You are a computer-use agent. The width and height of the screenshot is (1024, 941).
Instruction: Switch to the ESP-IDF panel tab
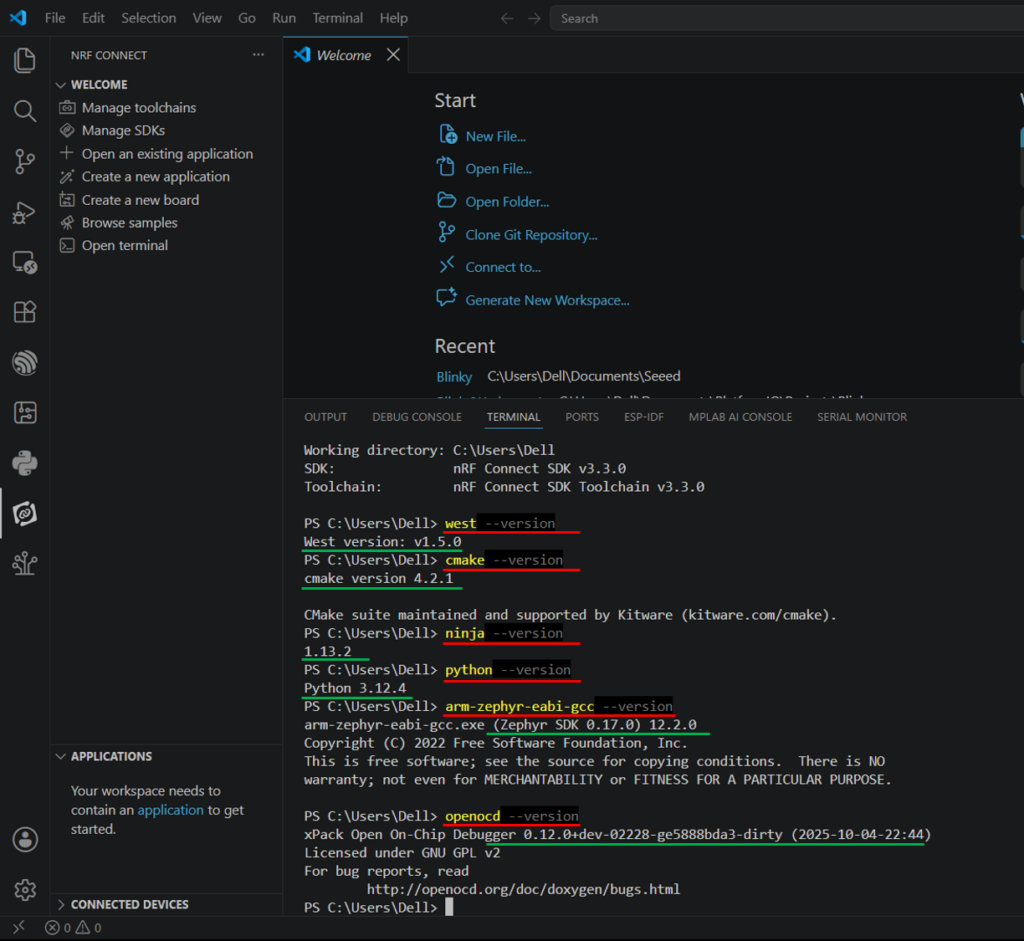643,417
